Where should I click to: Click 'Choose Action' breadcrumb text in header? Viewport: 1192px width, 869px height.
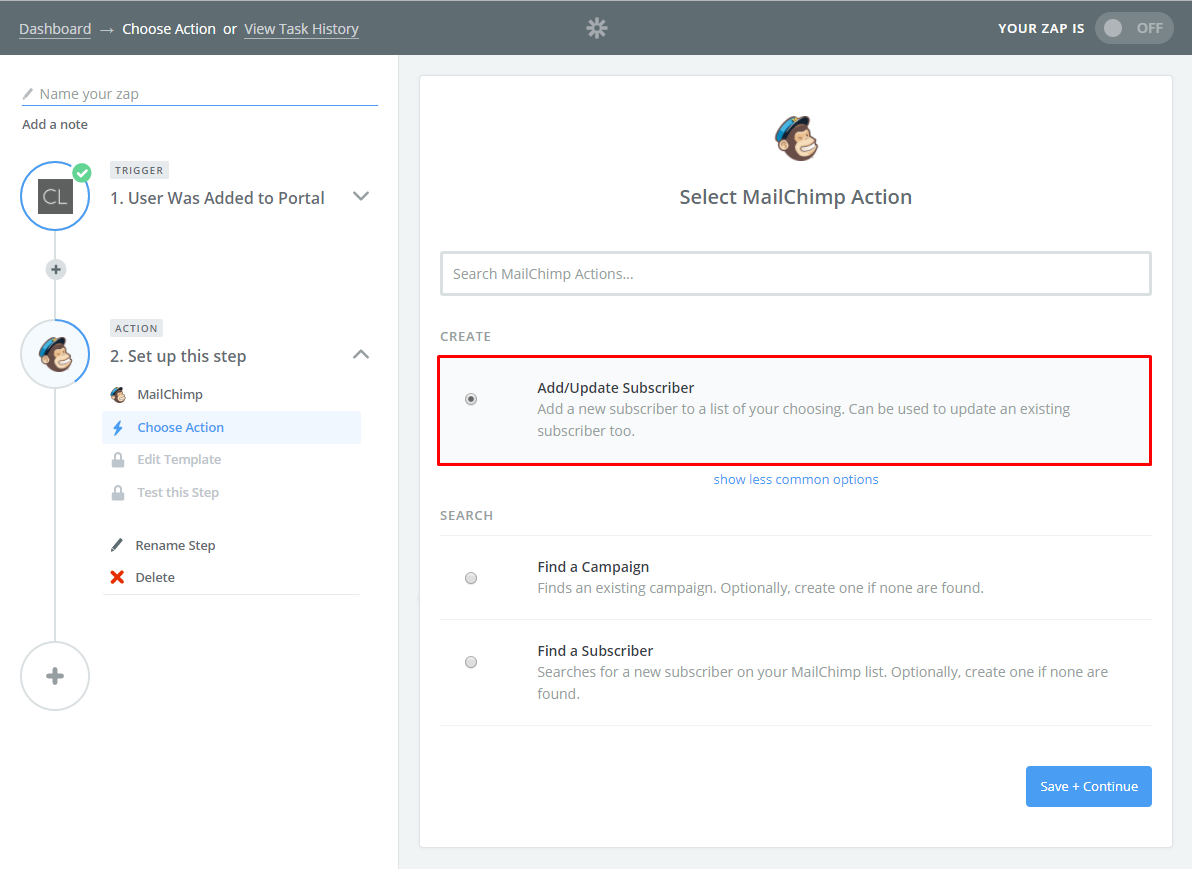[169, 29]
